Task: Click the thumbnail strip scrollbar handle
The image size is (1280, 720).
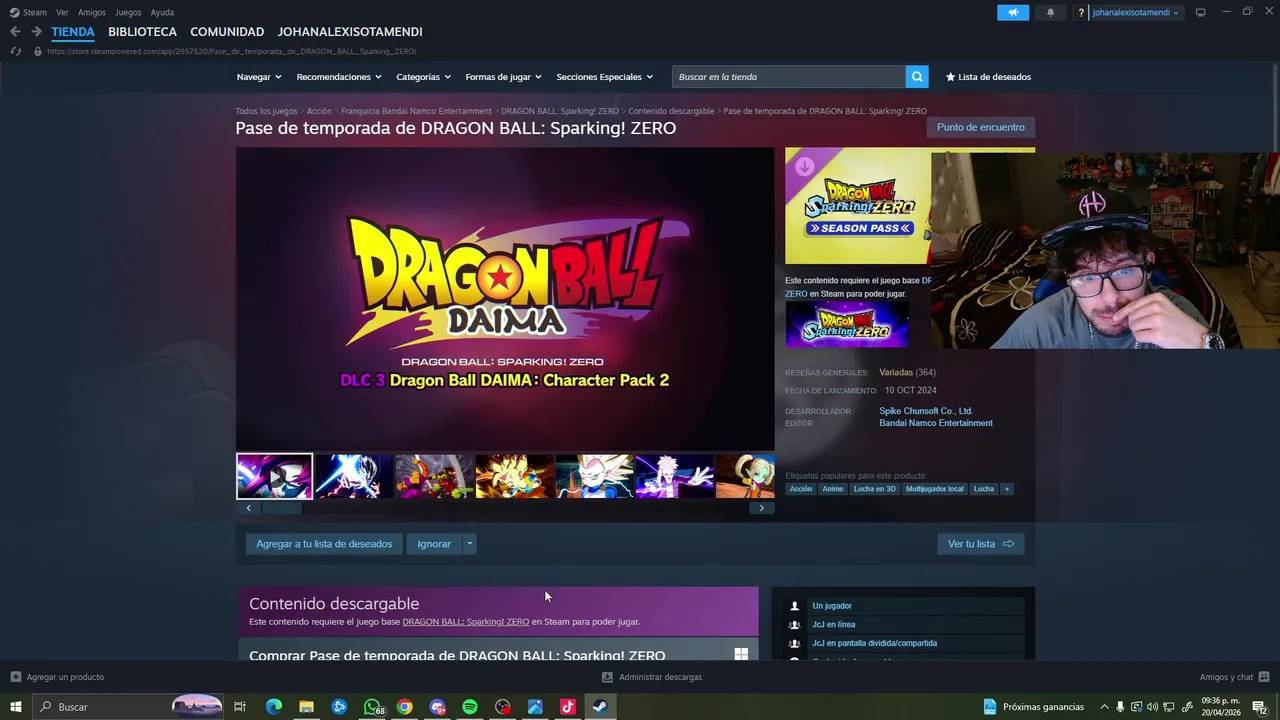Action: point(282,508)
